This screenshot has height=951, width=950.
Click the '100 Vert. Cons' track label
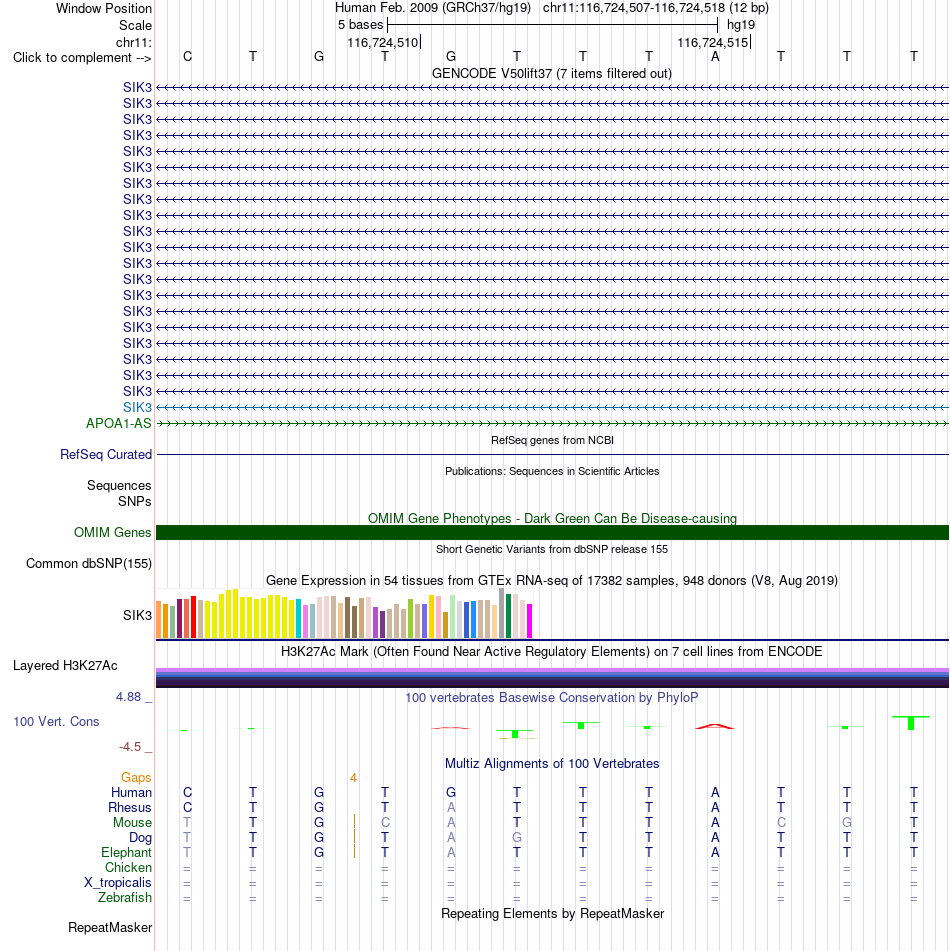[56, 722]
